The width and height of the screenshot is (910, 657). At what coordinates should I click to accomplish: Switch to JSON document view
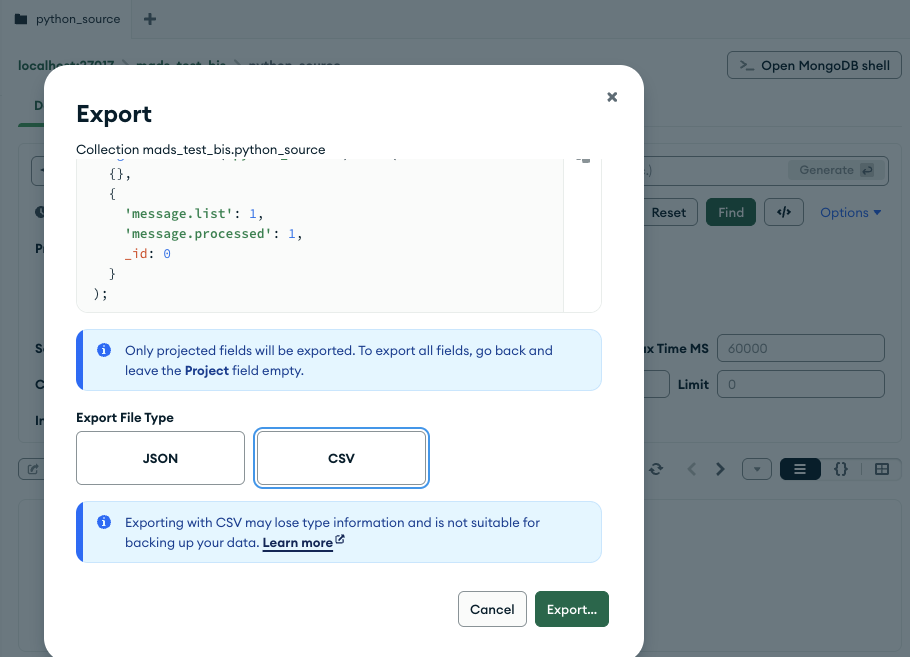[x=841, y=469]
